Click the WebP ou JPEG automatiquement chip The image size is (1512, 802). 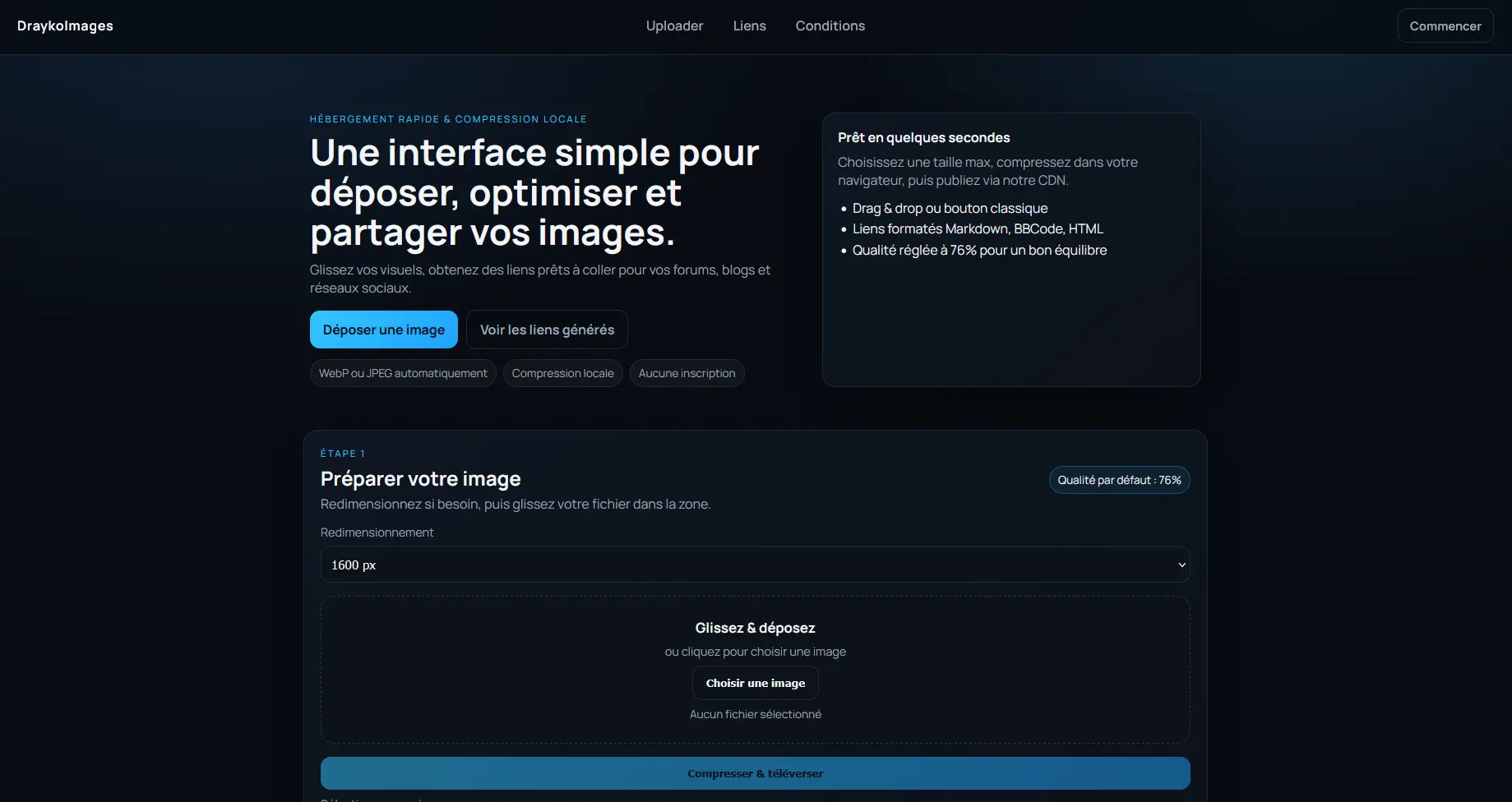point(403,373)
